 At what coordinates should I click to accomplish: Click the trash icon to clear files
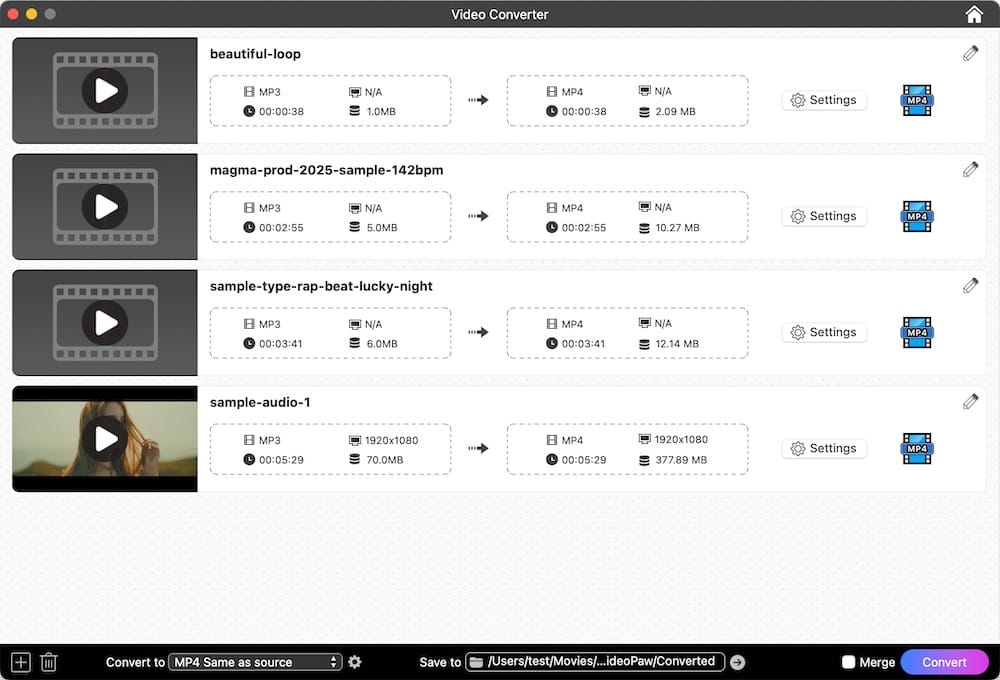point(48,661)
